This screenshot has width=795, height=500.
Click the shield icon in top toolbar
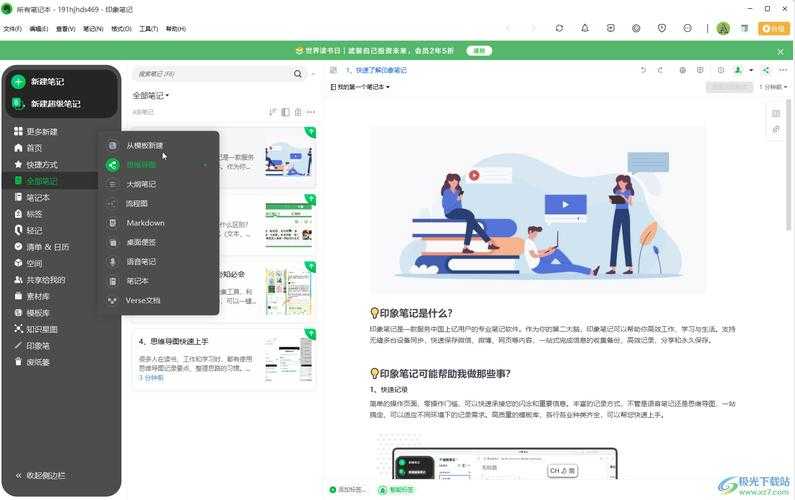click(x=662, y=28)
